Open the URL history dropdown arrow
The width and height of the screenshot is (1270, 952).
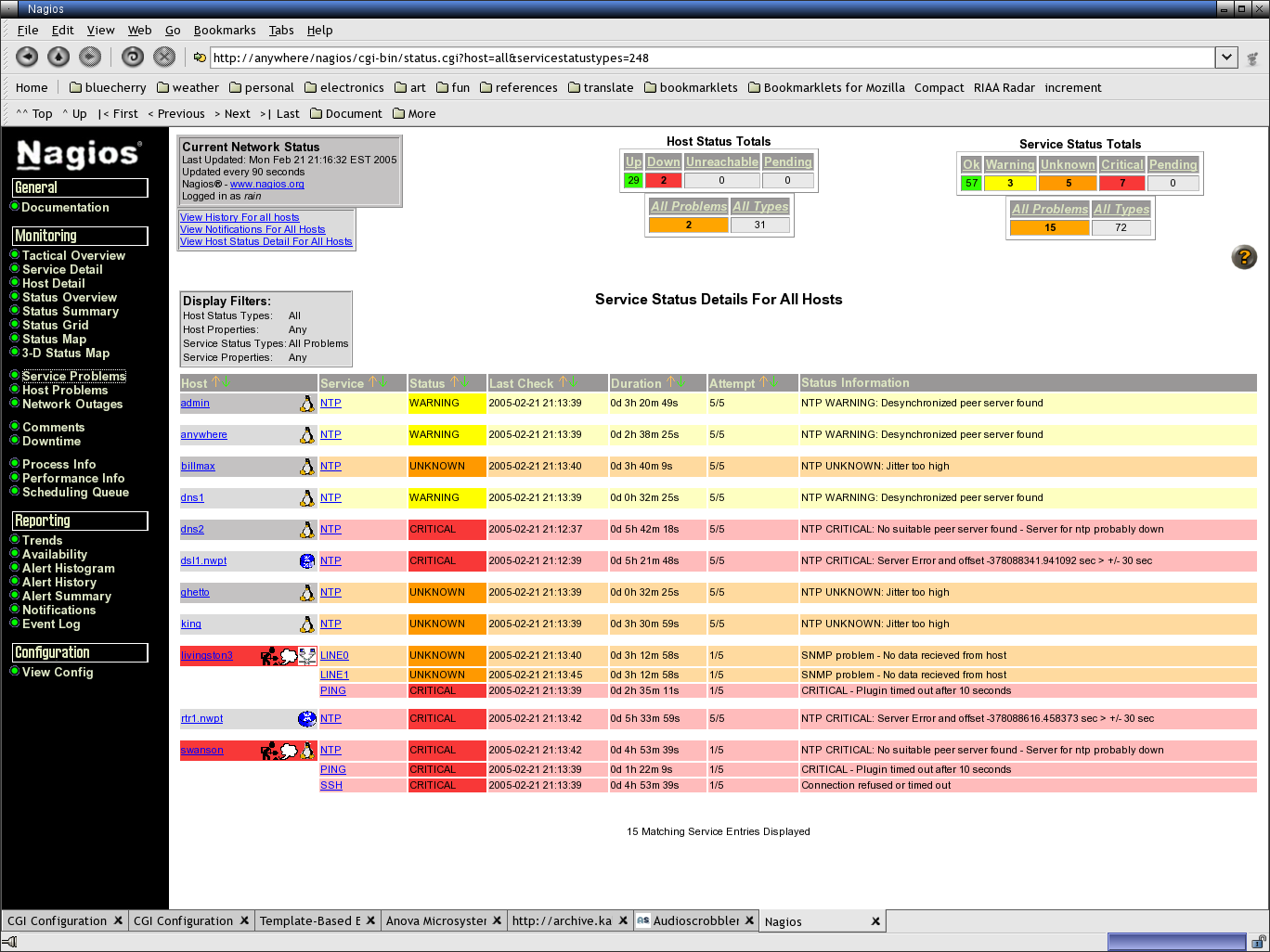pos(1226,58)
